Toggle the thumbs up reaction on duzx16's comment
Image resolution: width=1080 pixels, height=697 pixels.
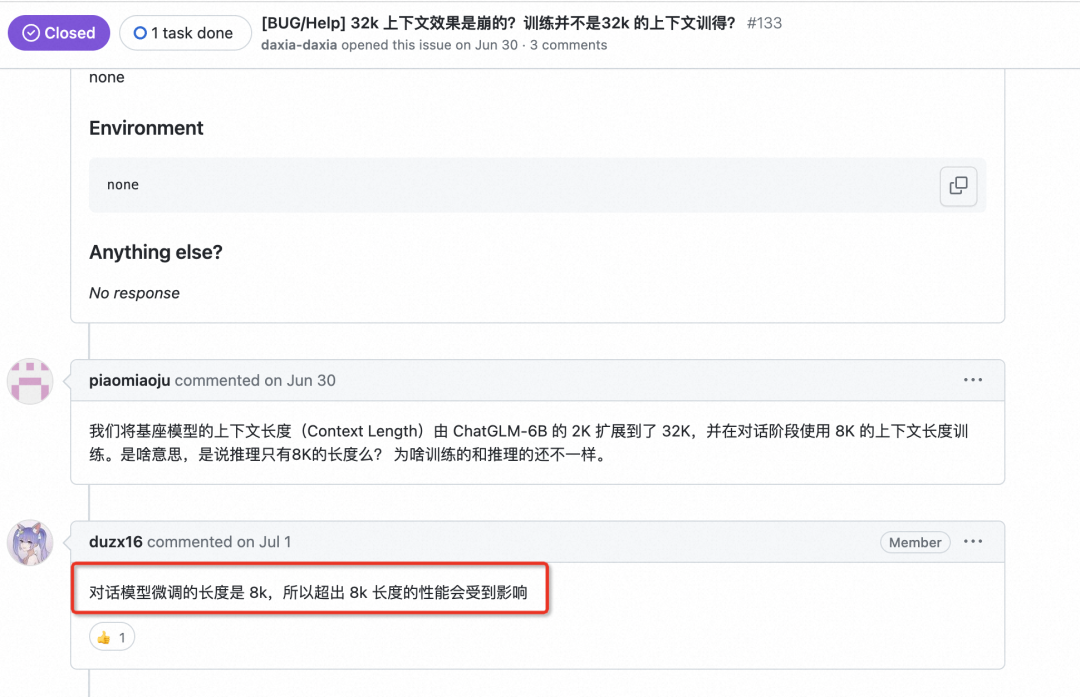pyautogui.click(x=112, y=637)
